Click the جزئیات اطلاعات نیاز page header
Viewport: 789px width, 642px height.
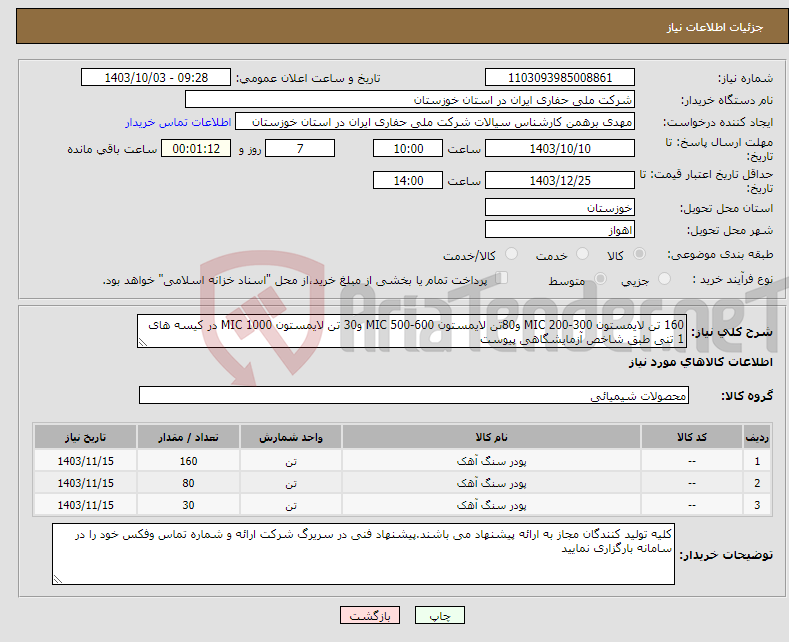(x=715, y=27)
